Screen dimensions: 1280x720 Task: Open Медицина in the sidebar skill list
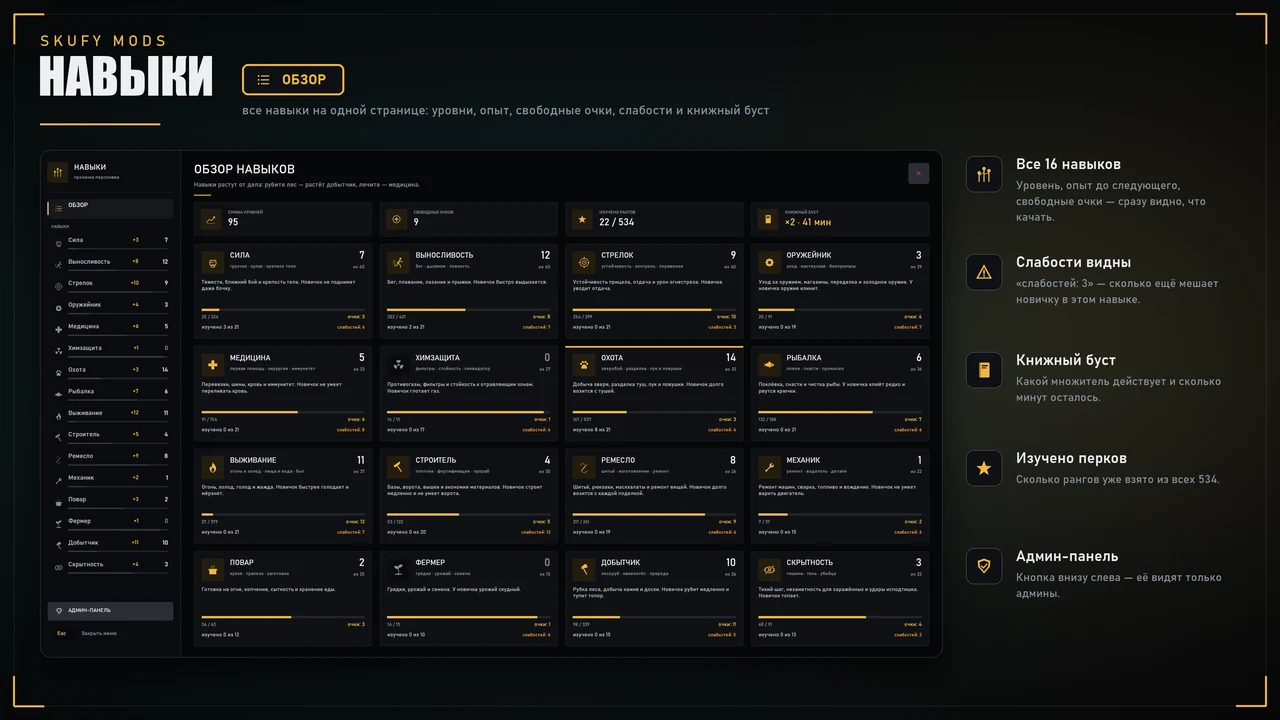(110, 326)
